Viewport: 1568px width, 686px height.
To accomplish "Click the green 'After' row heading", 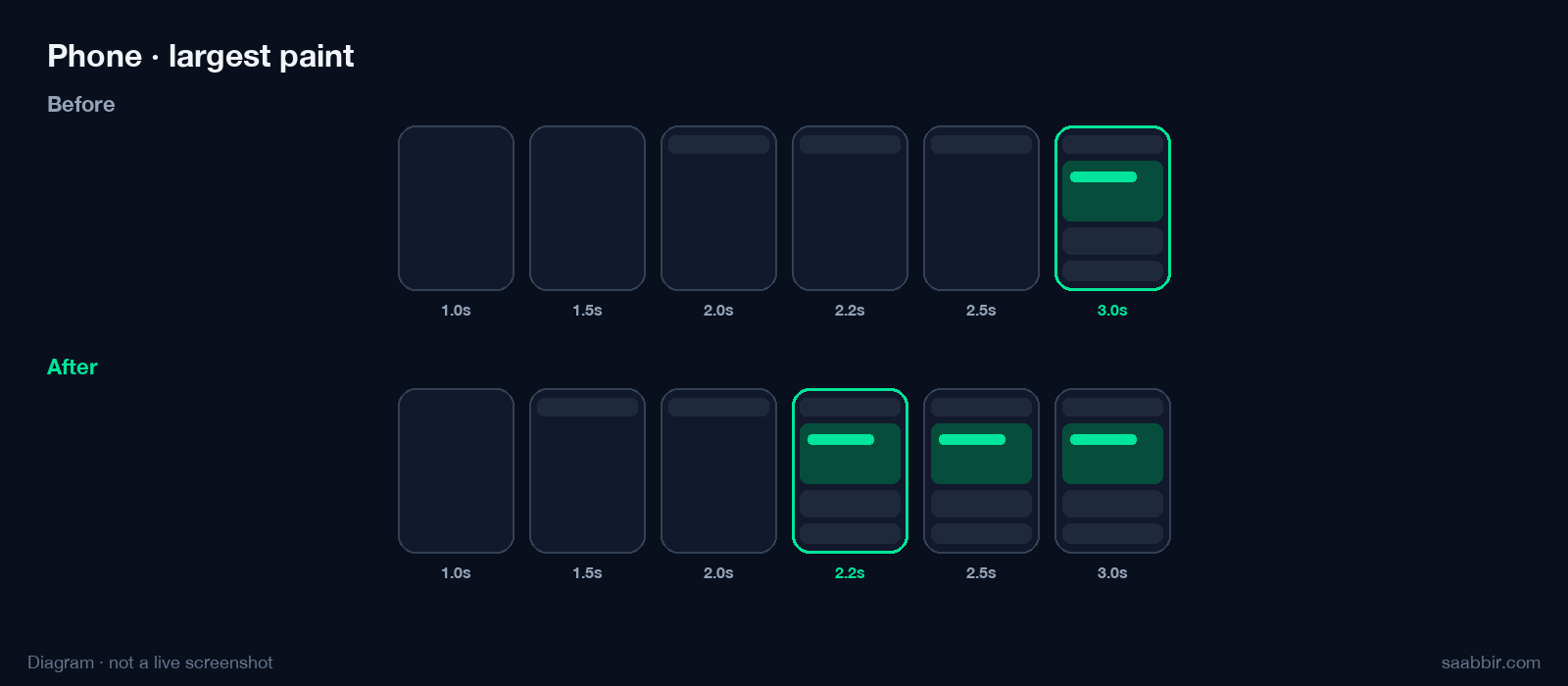I will [73, 367].
